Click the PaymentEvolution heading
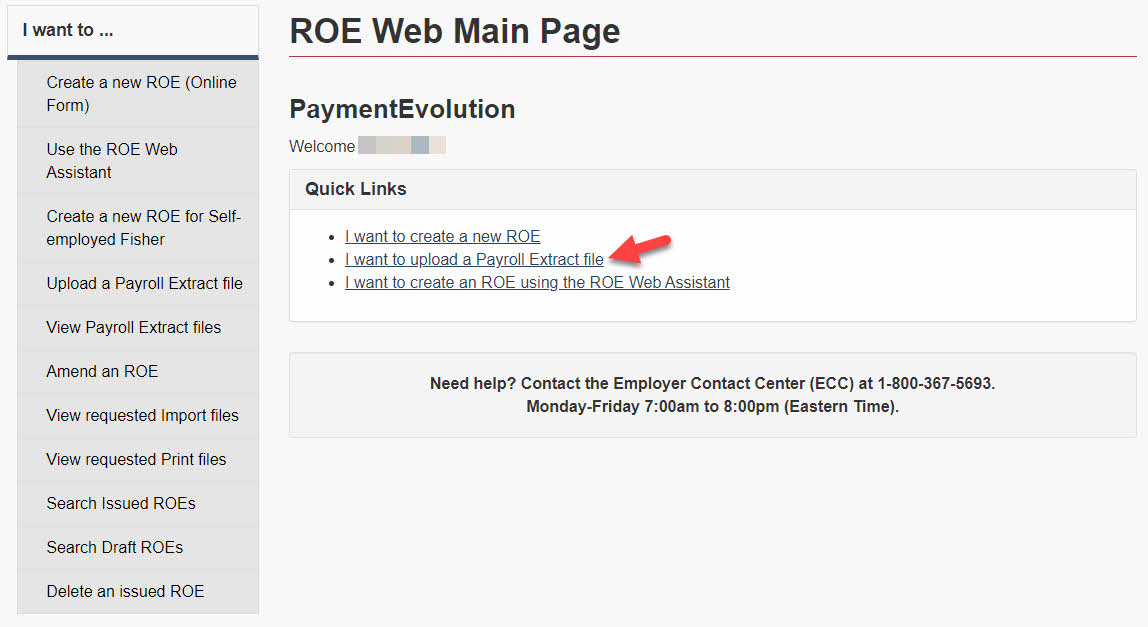The image size is (1148, 627). (x=402, y=109)
